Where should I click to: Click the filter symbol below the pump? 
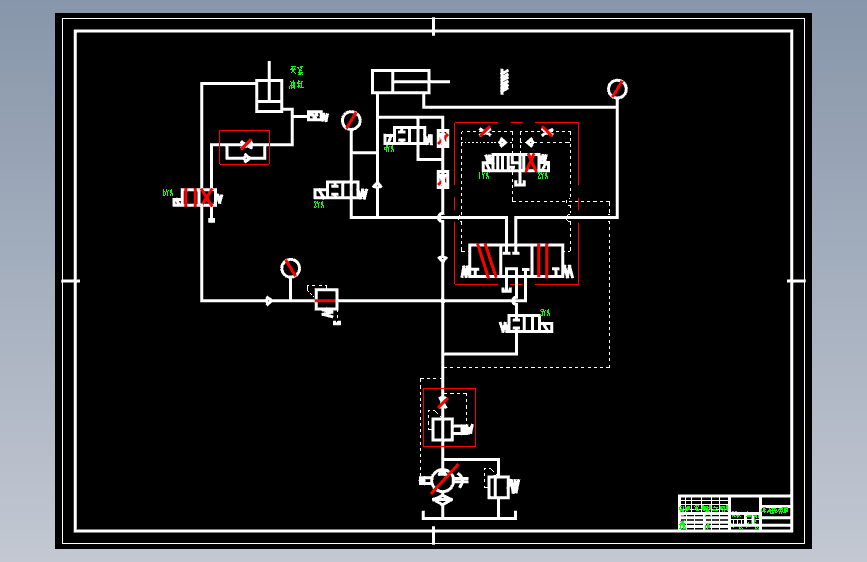point(443,501)
